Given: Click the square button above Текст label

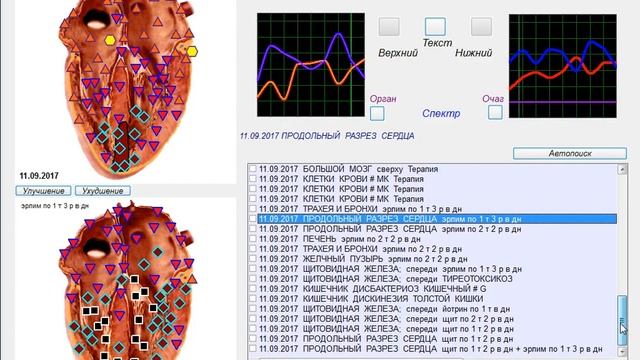Looking at the screenshot, I should pyautogui.click(x=435, y=27).
